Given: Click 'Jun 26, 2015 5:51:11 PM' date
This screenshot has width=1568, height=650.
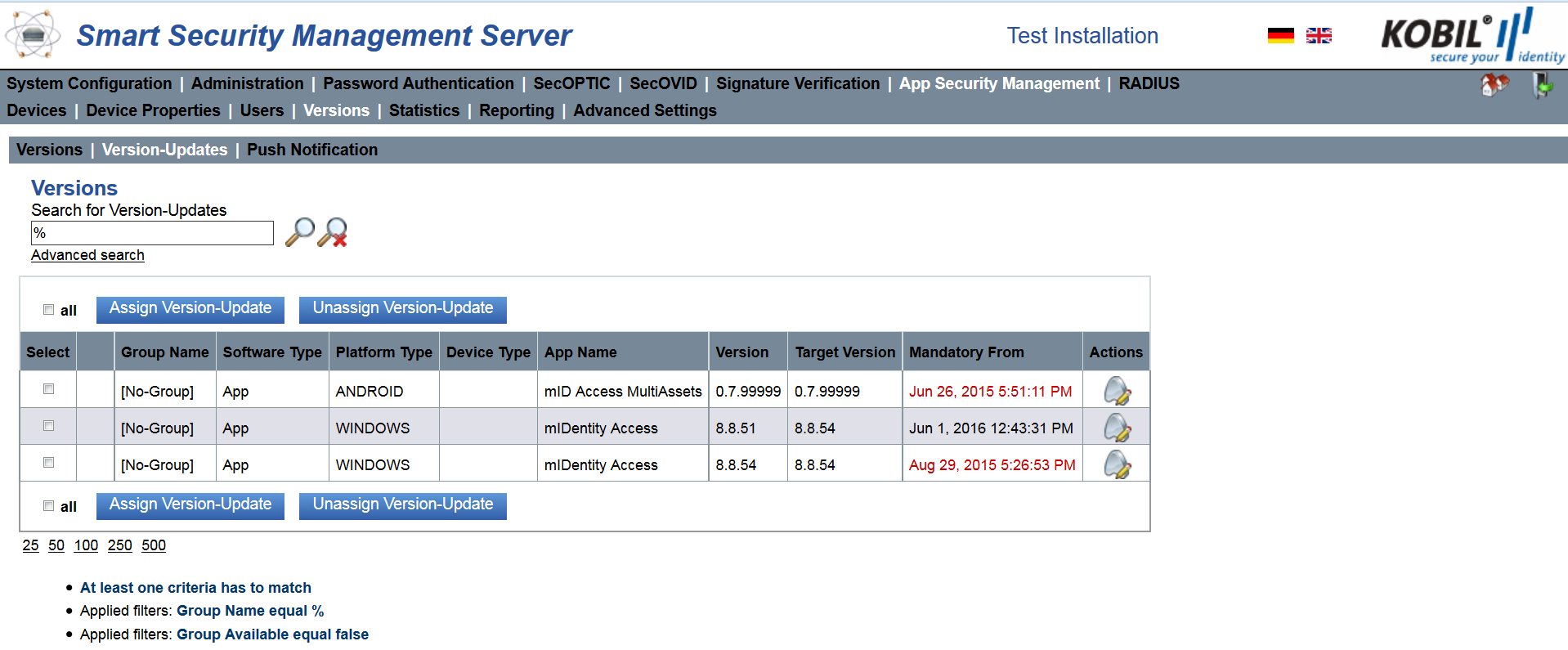Looking at the screenshot, I should click(991, 392).
